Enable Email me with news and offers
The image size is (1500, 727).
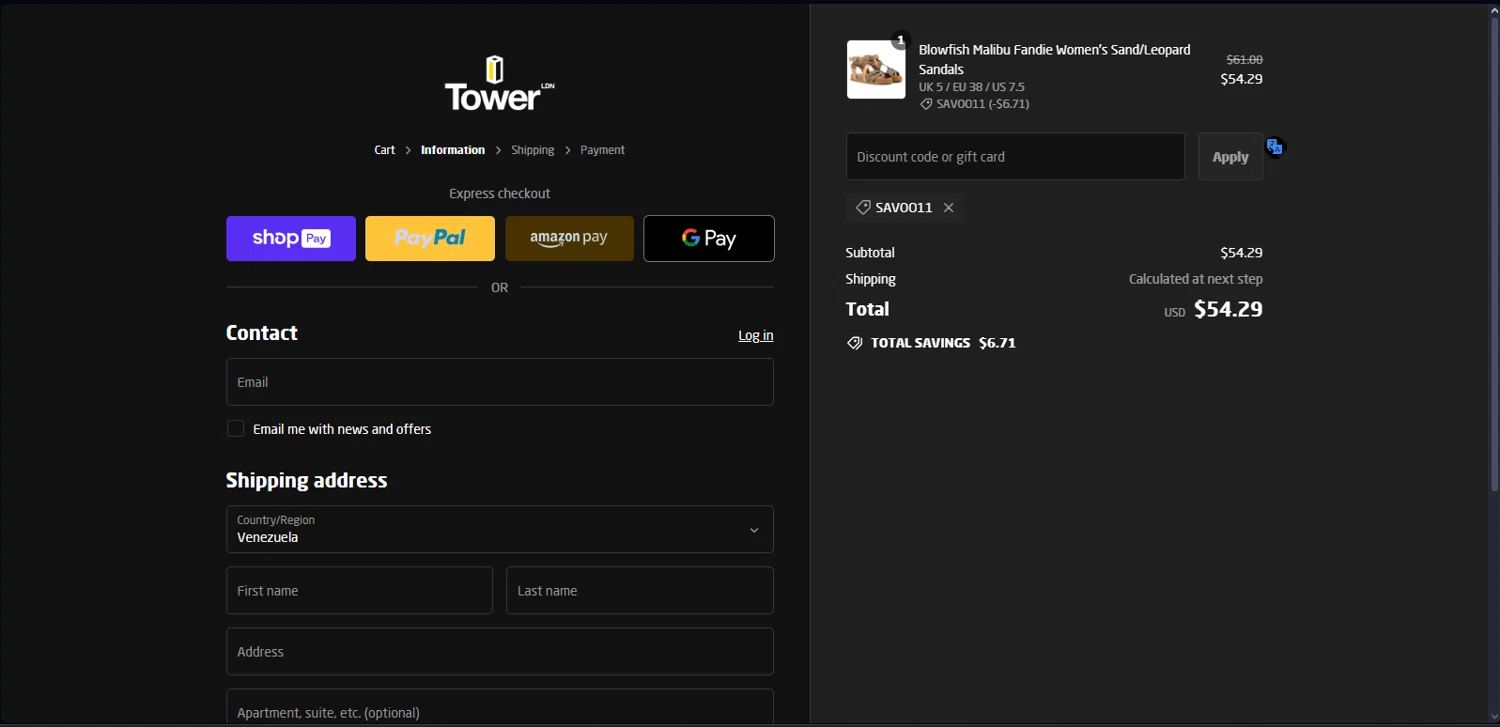[x=236, y=429]
